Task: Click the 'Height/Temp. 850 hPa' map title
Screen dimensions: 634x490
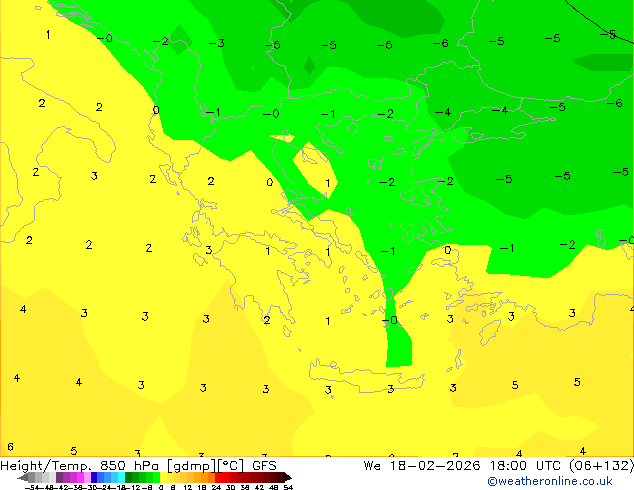Action: click(79, 466)
